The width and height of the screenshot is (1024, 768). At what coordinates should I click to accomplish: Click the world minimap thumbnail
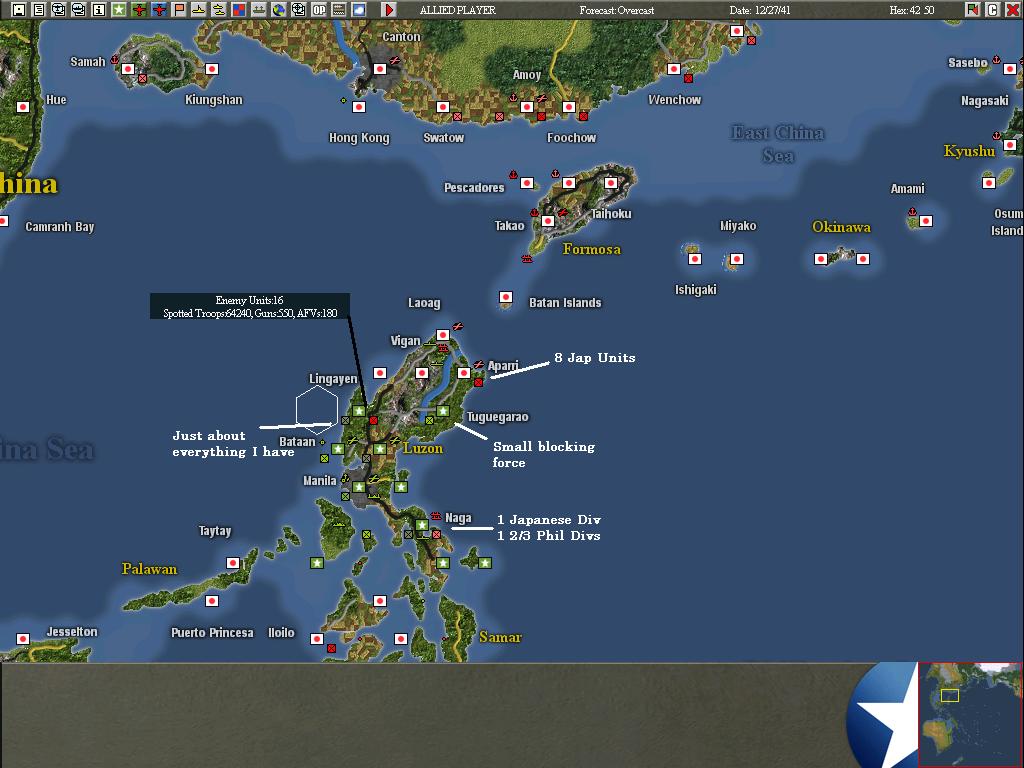pos(970,714)
